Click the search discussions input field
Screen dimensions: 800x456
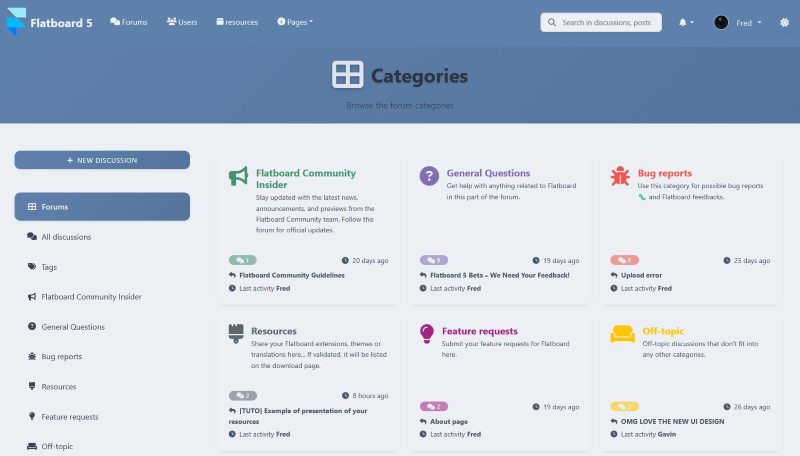(601, 22)
